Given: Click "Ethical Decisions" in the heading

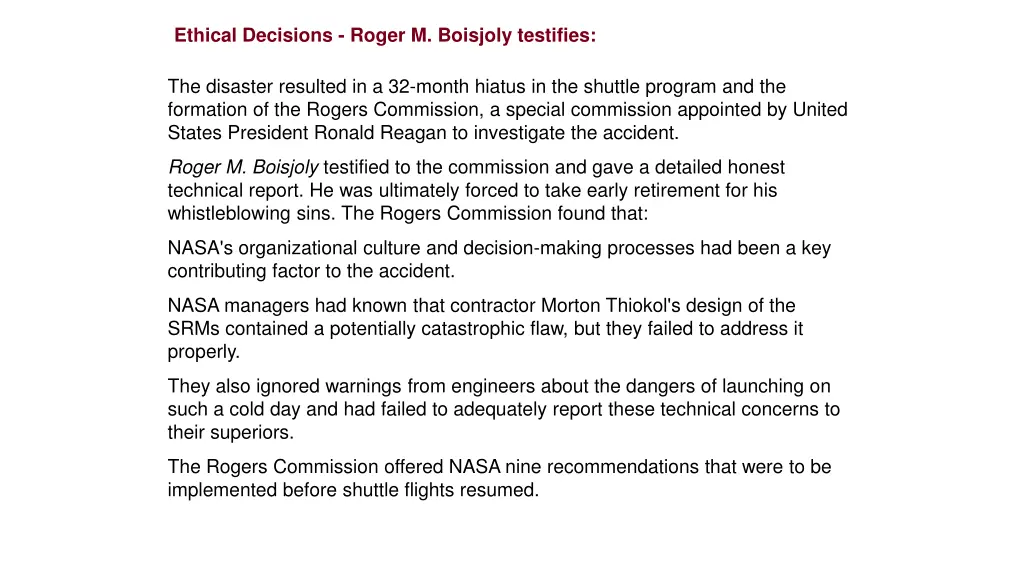Looking at the screenshot, I should (x=252, y=36).
